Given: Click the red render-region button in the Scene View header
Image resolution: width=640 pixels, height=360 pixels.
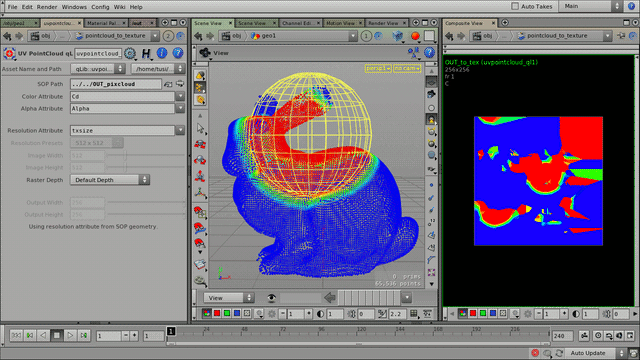Looking at the screenshot, I should tap(415, 36).
